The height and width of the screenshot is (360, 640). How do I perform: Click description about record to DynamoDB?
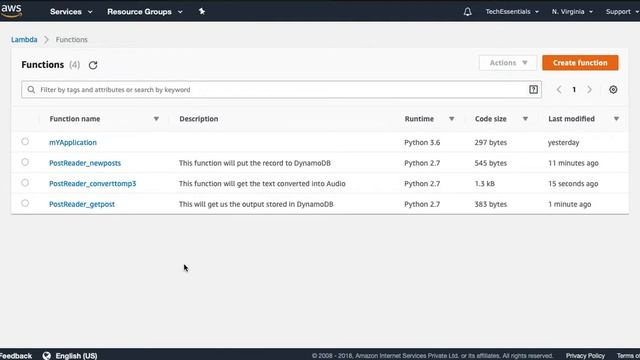coord(255,163)
